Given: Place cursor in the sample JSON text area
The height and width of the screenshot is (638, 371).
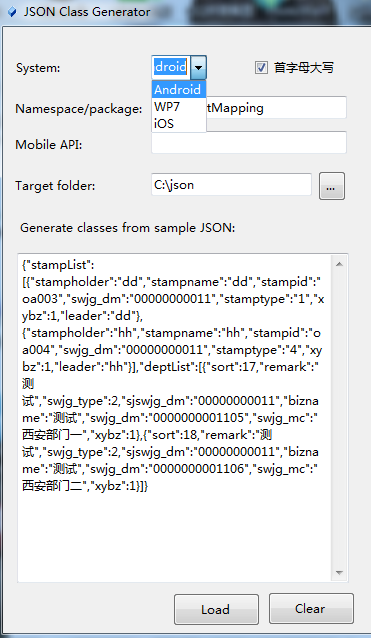Looking at the screenshot, I should tap(175, 418).
